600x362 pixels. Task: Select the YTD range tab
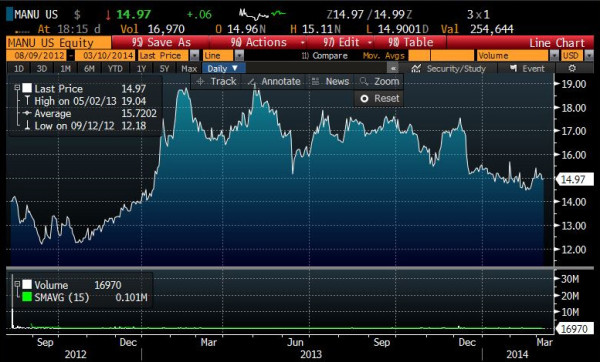pos(115,69)
